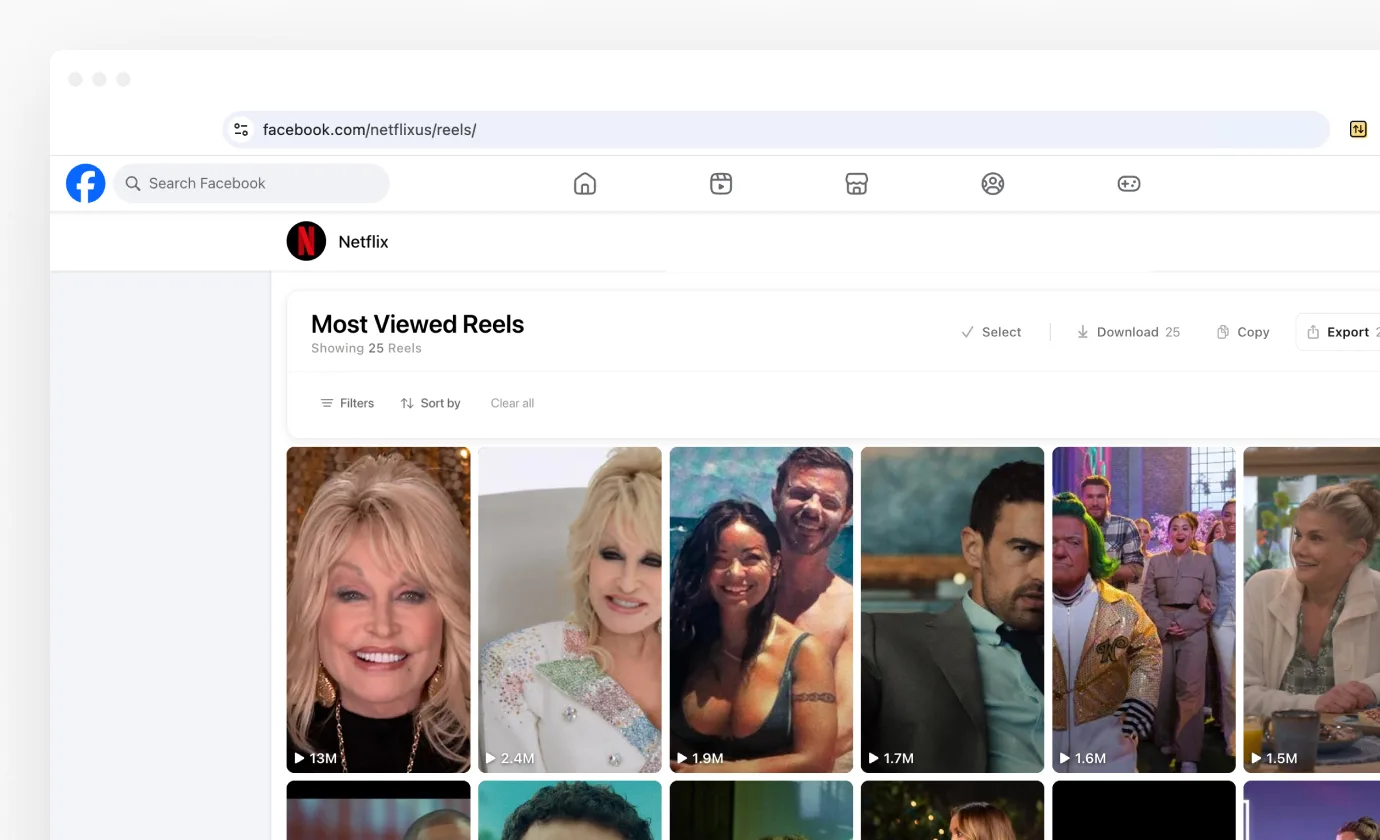Click the Most Viewed Reels heading

[x=417, y=324]
